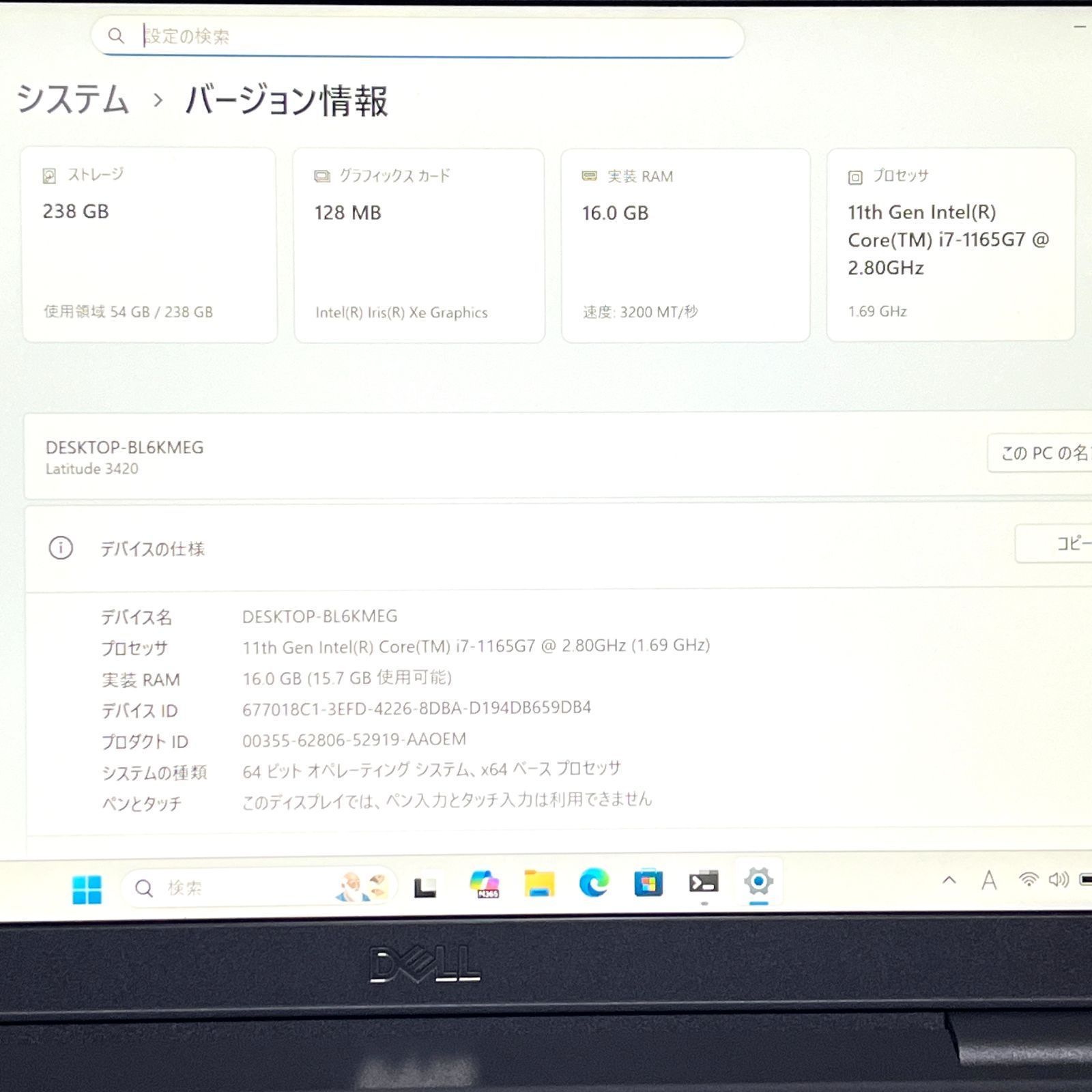Screen dimensions: 1092x1092
Task: Click the RAM chip icon
Action: click(x=589, y=176)
